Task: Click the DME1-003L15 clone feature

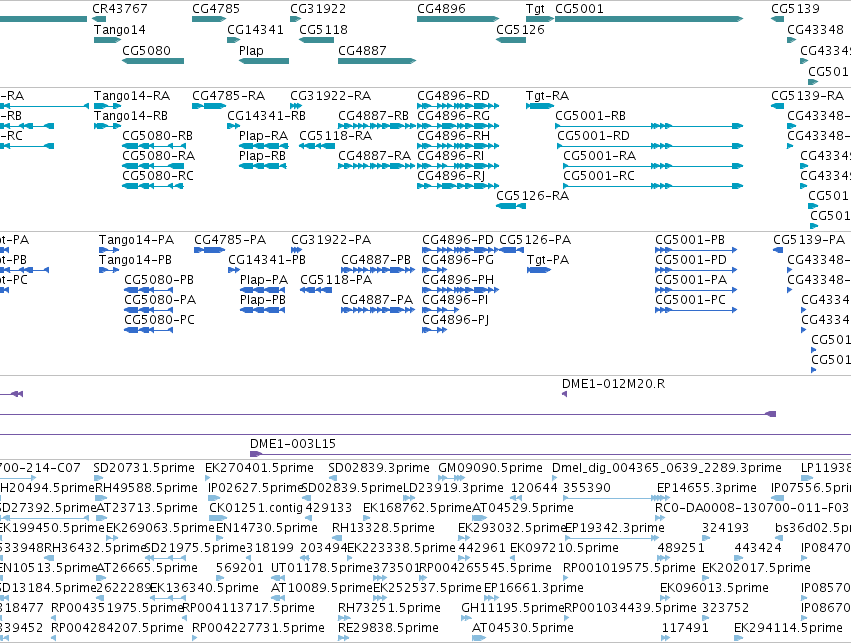Action: (x=550, y=454)
